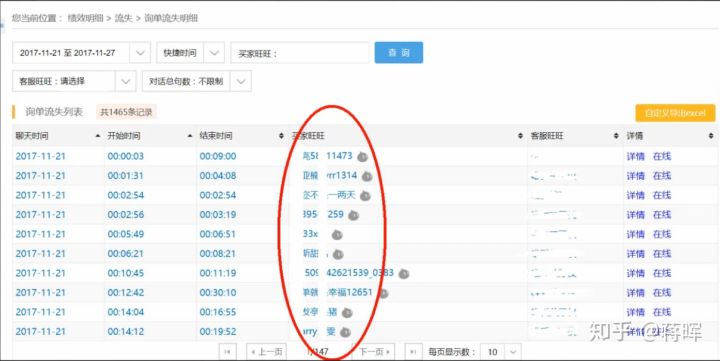Click 询单流失列表 section title
Screen dimensions: 720x361
54,112
